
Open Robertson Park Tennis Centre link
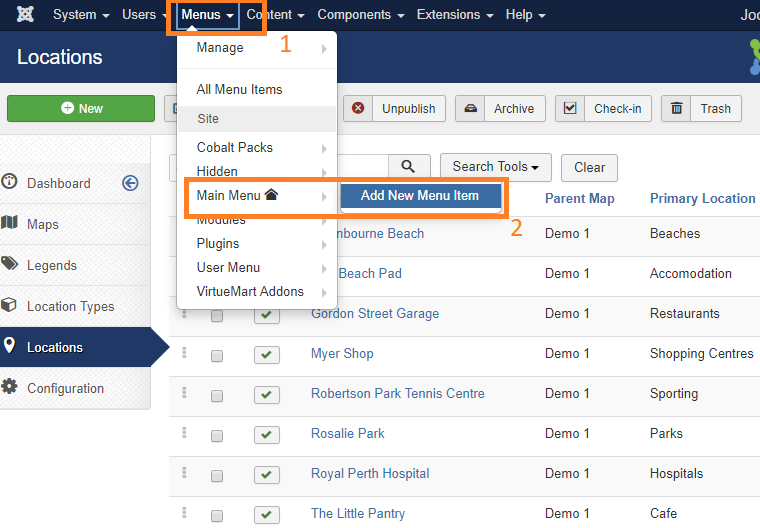[x=398, y=393]
